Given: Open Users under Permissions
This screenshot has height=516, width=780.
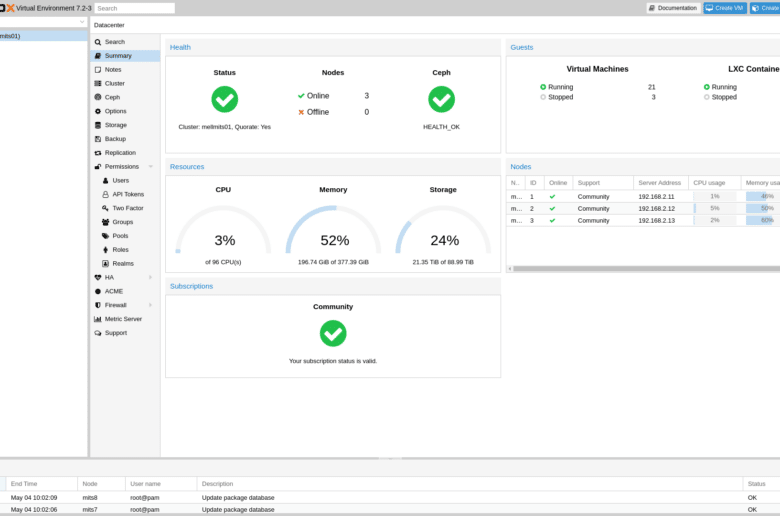Looking at the screenshot, I should click(x=121, y=181).
